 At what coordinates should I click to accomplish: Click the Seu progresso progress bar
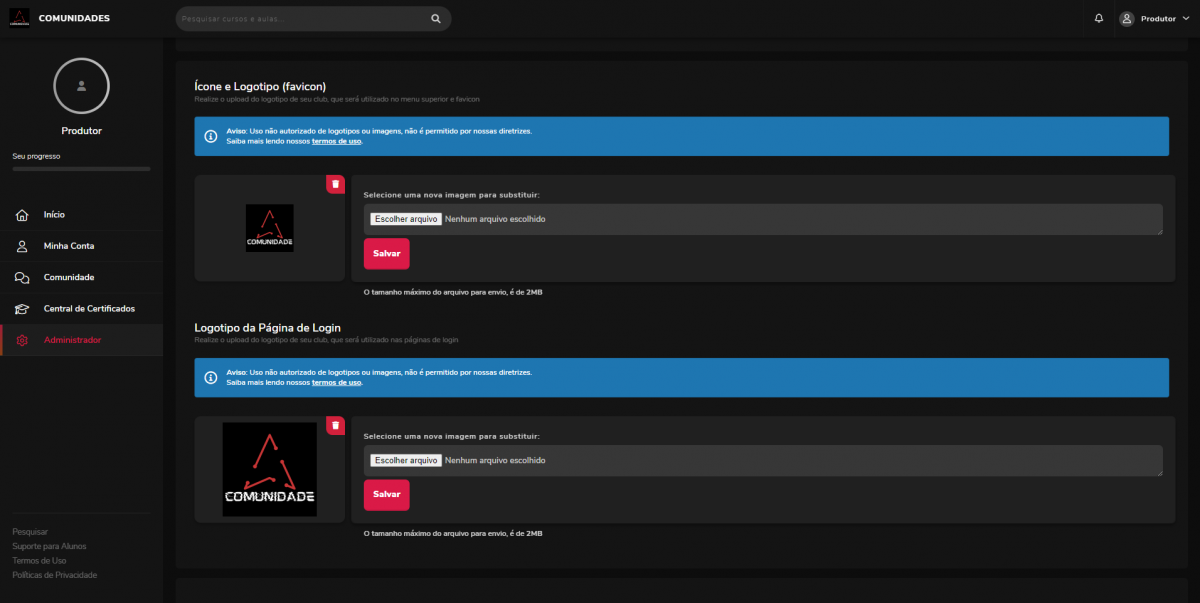tap(81, 169)
